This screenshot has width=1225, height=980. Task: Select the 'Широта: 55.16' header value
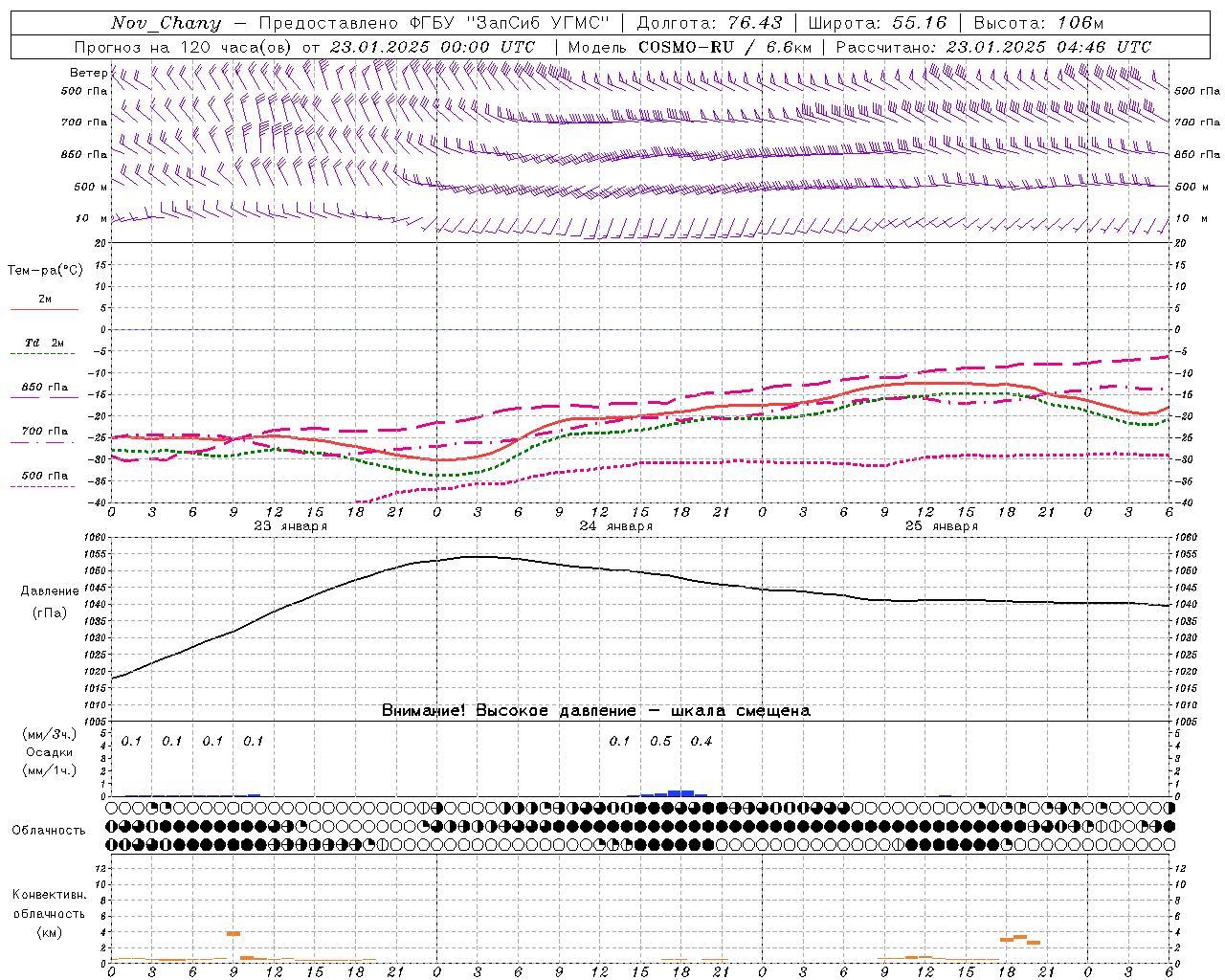878,23
